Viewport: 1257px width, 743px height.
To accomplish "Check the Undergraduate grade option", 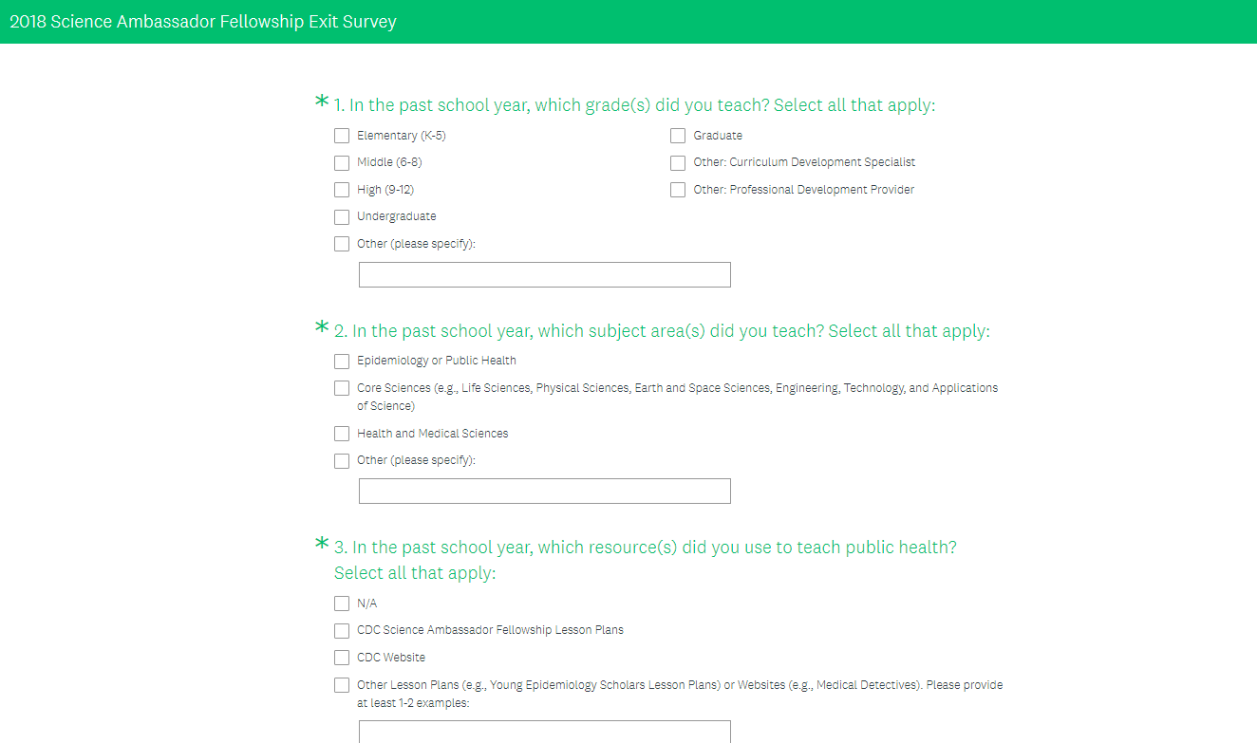I will [x=342, y=217].
